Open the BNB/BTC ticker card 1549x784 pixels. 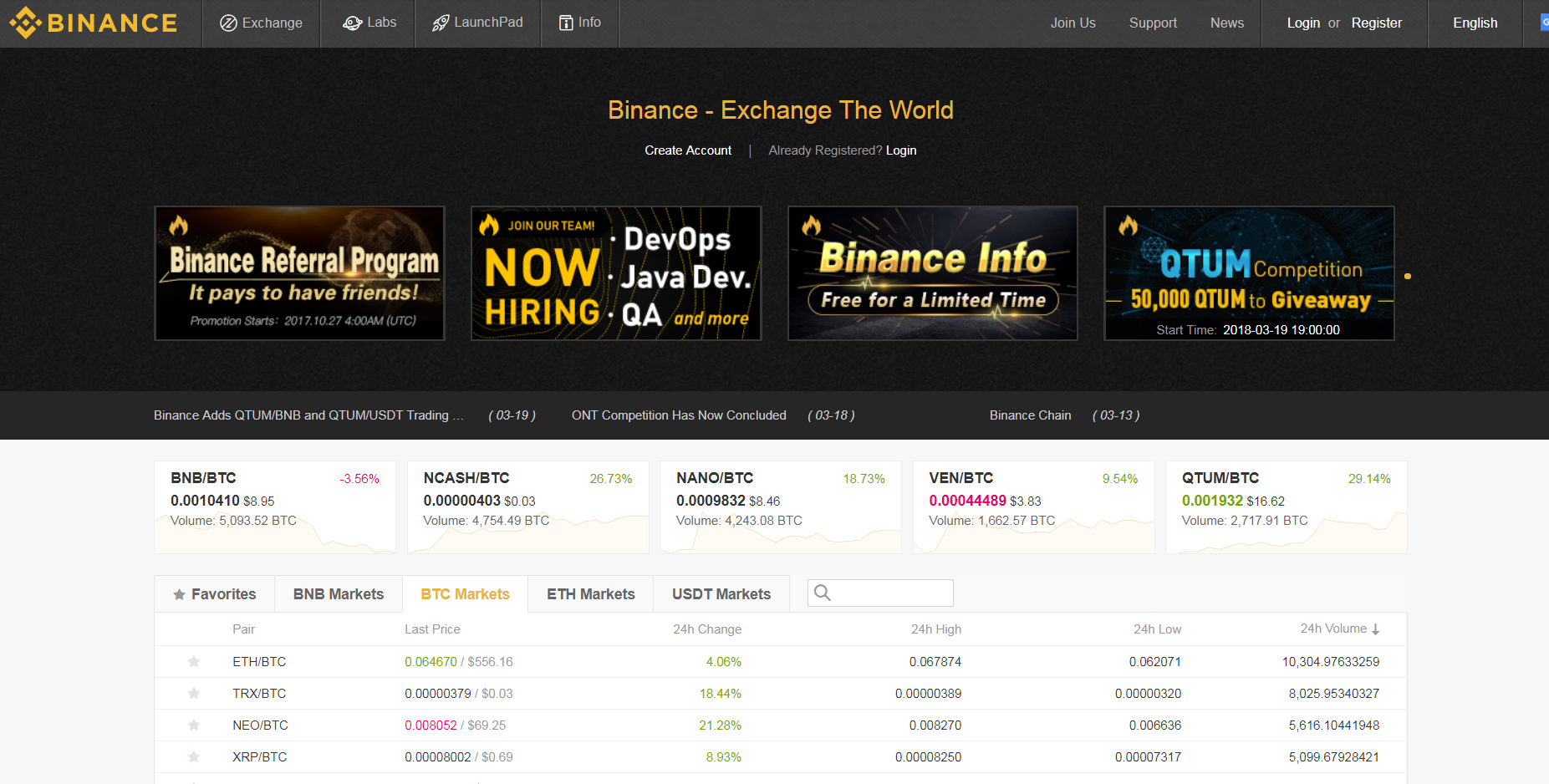[275, 507]
